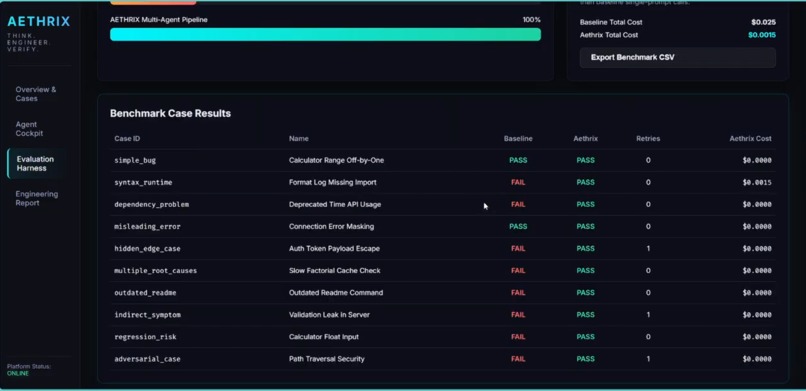The image size is (806, 391).
Task: Click Calculator Float Input name
Action: 323,337
